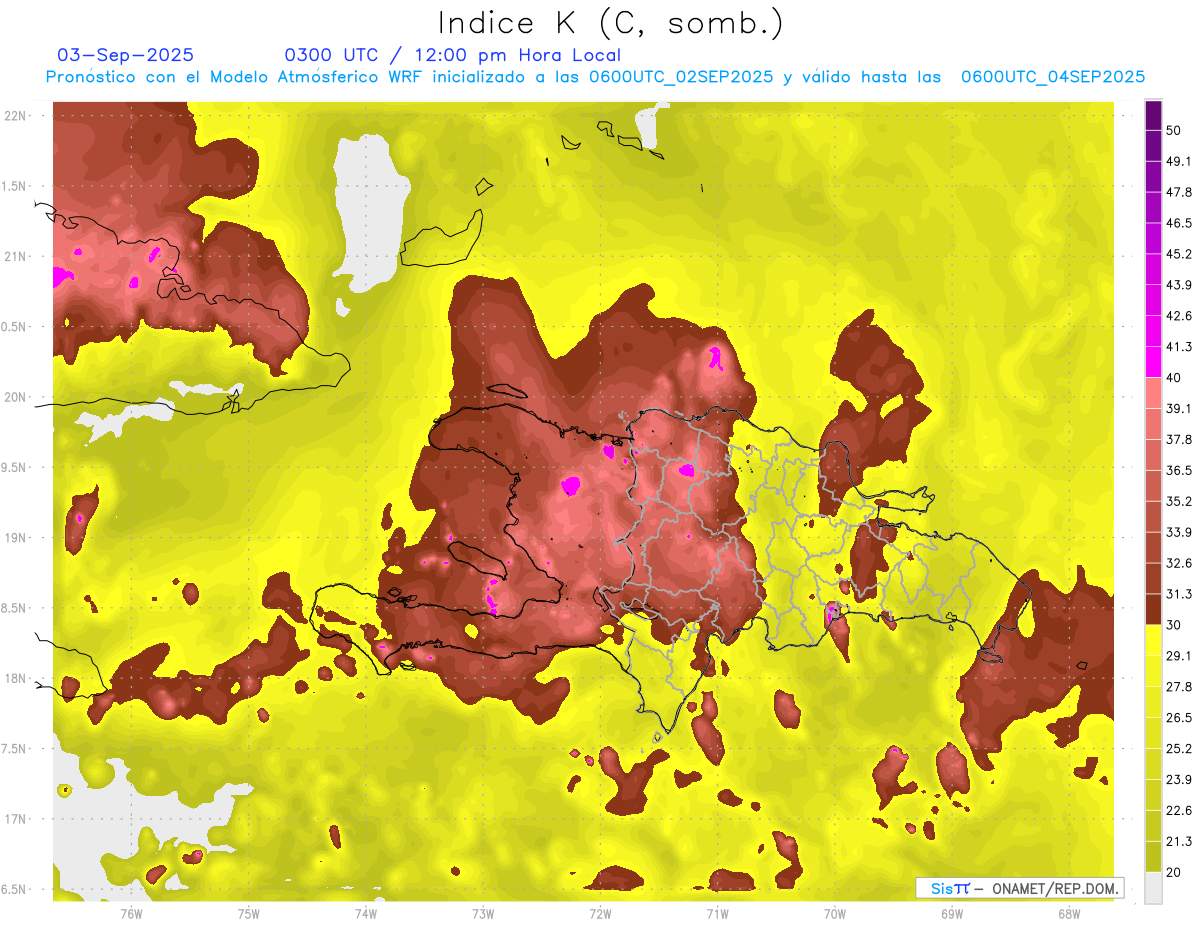Click the '41.3' colorbar label
The image size is (1200, 927).
click(1179, 347)
